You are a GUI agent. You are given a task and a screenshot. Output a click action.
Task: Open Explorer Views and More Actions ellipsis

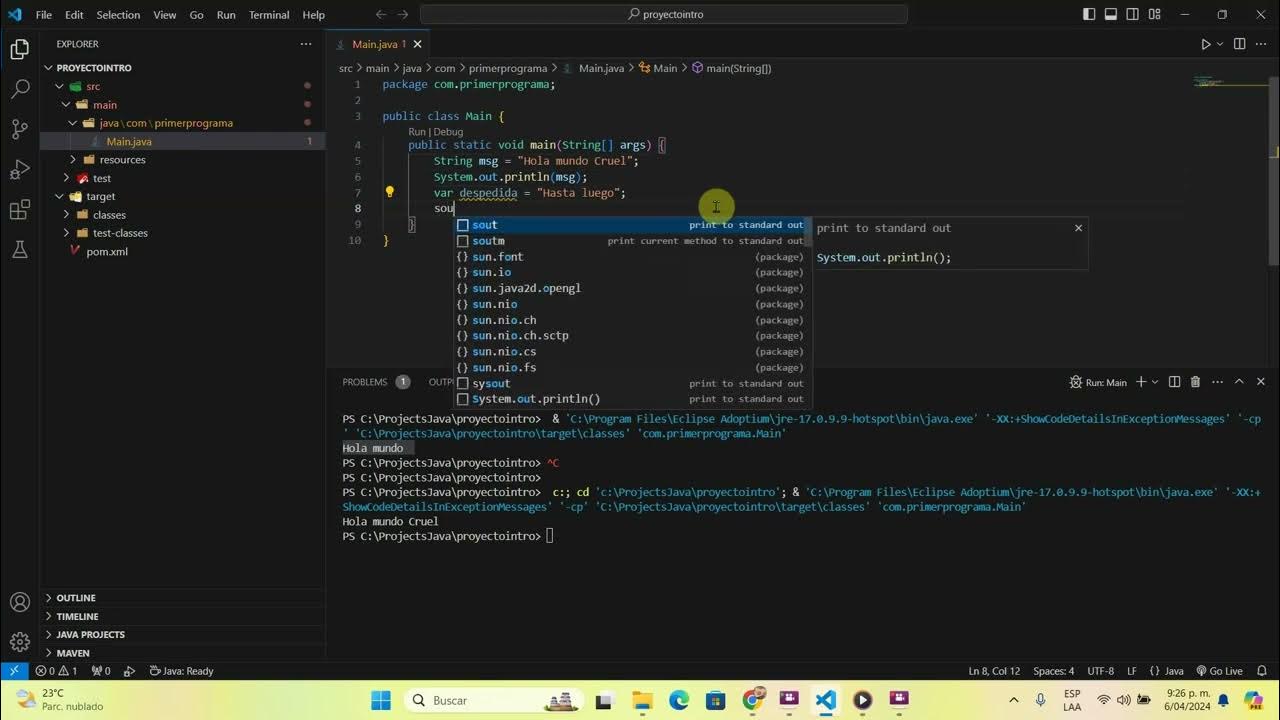click(x=306, y=44)
